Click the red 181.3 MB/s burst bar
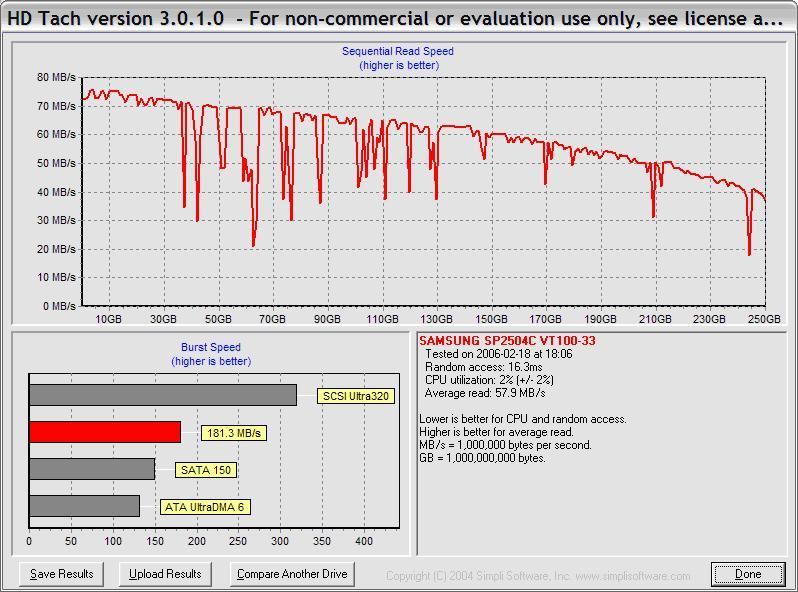 105,432
